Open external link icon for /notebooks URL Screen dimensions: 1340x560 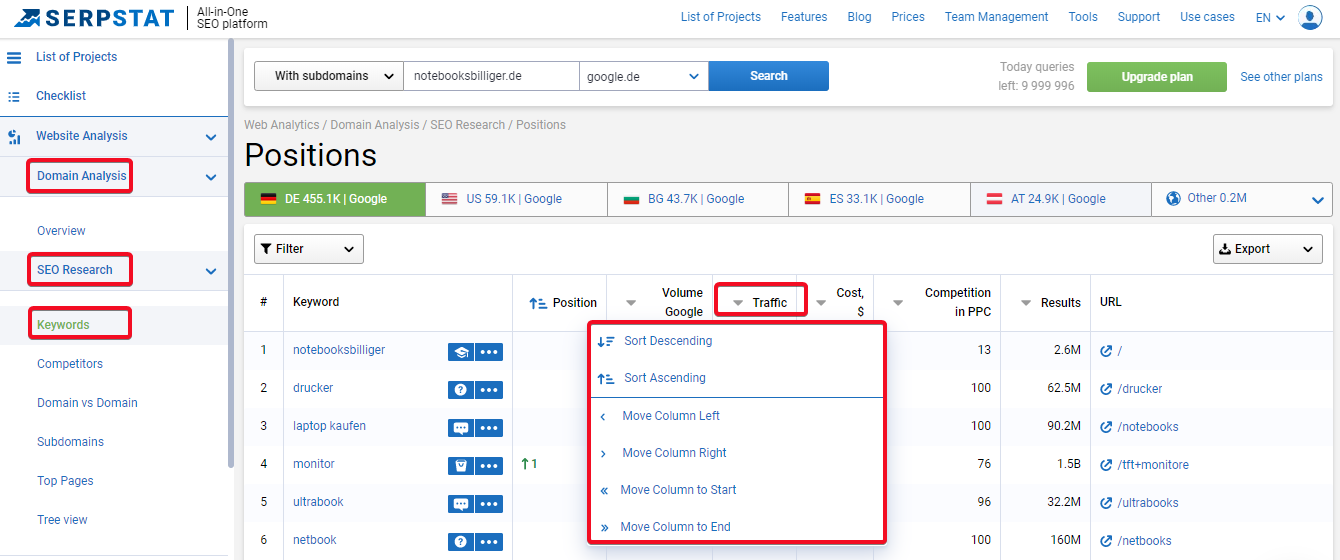click(x=1106, y=427)
